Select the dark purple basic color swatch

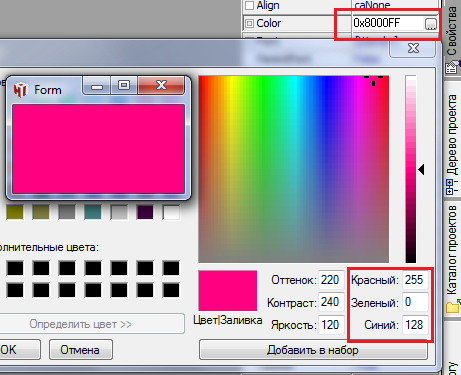(145, 212)
